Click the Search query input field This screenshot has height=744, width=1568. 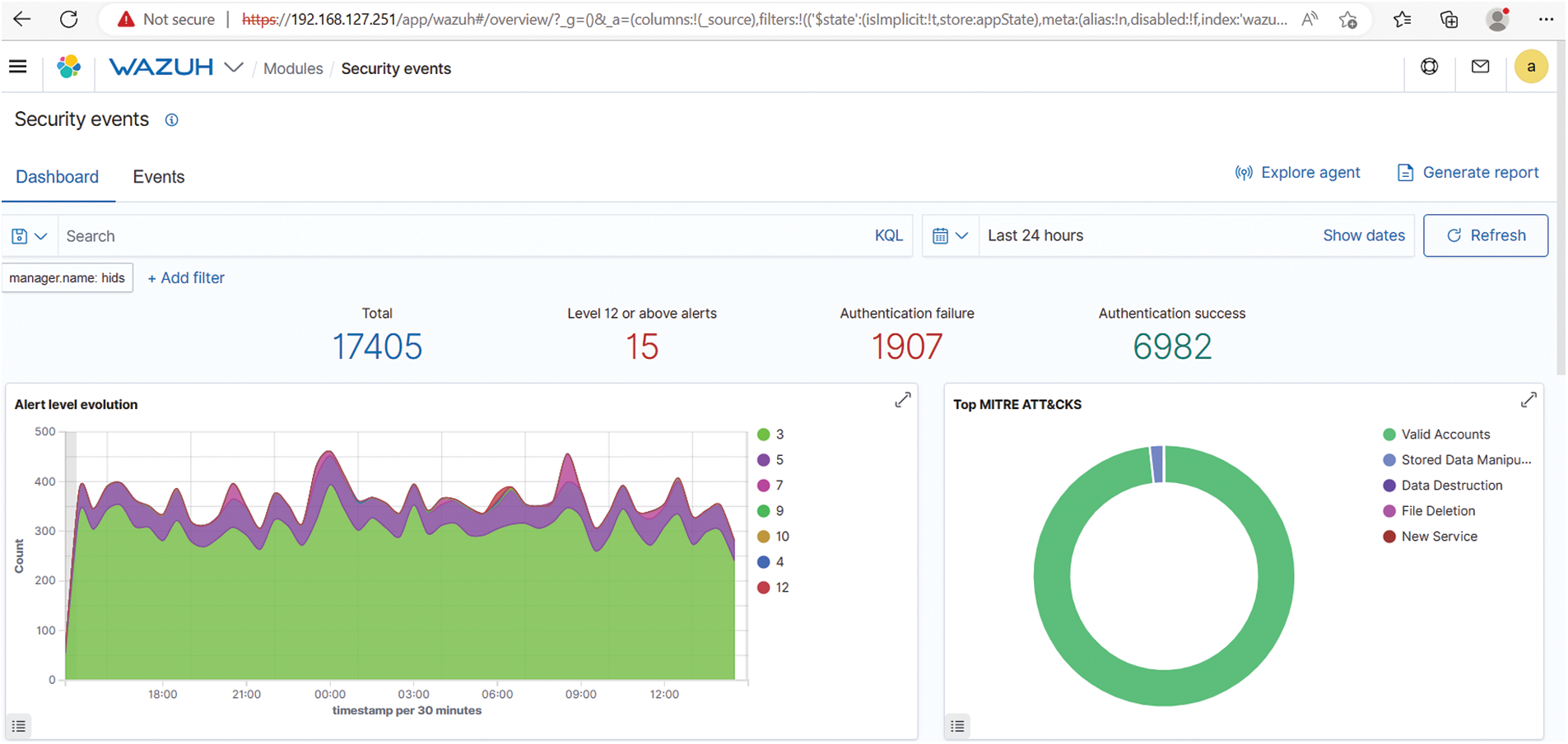tap(461, 236)
